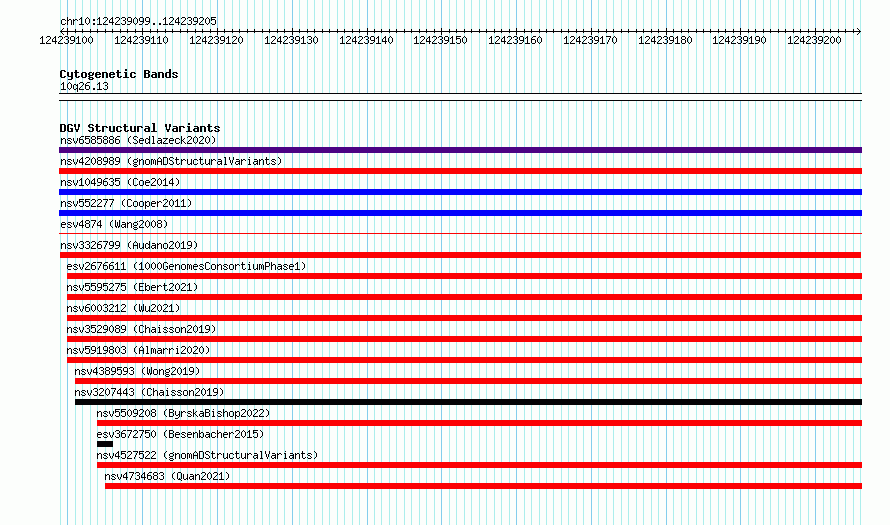Select the red bar under nsv6003212
The height and width of the screenshot is (525, 890).
click(x=464, y=318)
